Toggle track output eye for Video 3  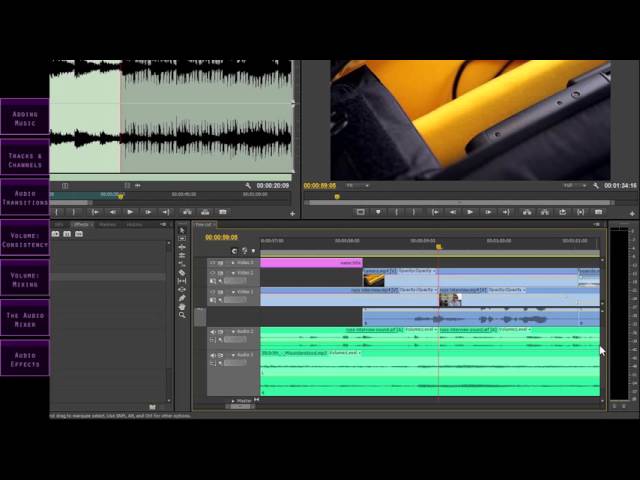(213, 263)
